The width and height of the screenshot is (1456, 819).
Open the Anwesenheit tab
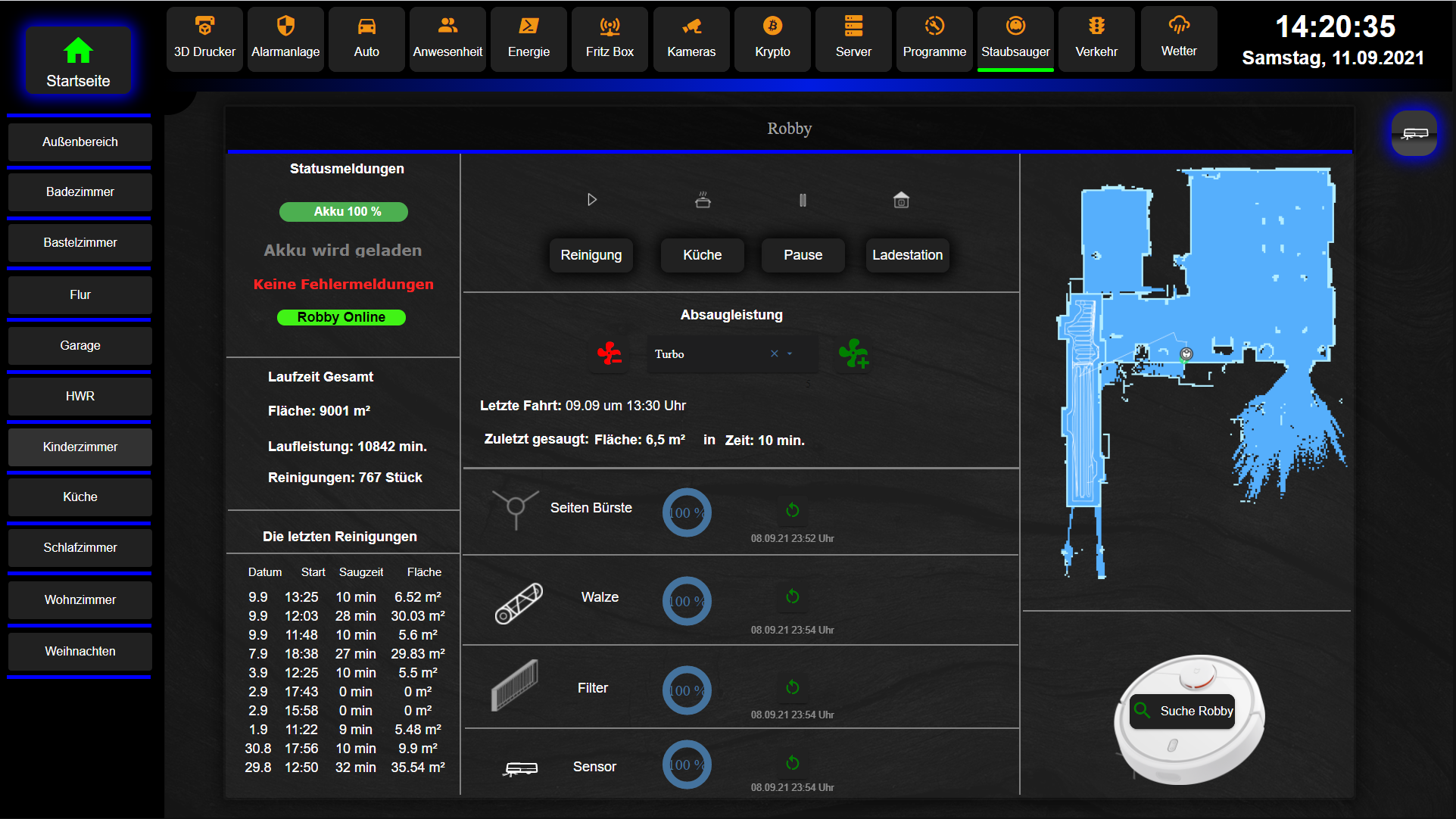click(x=447, y=39)
